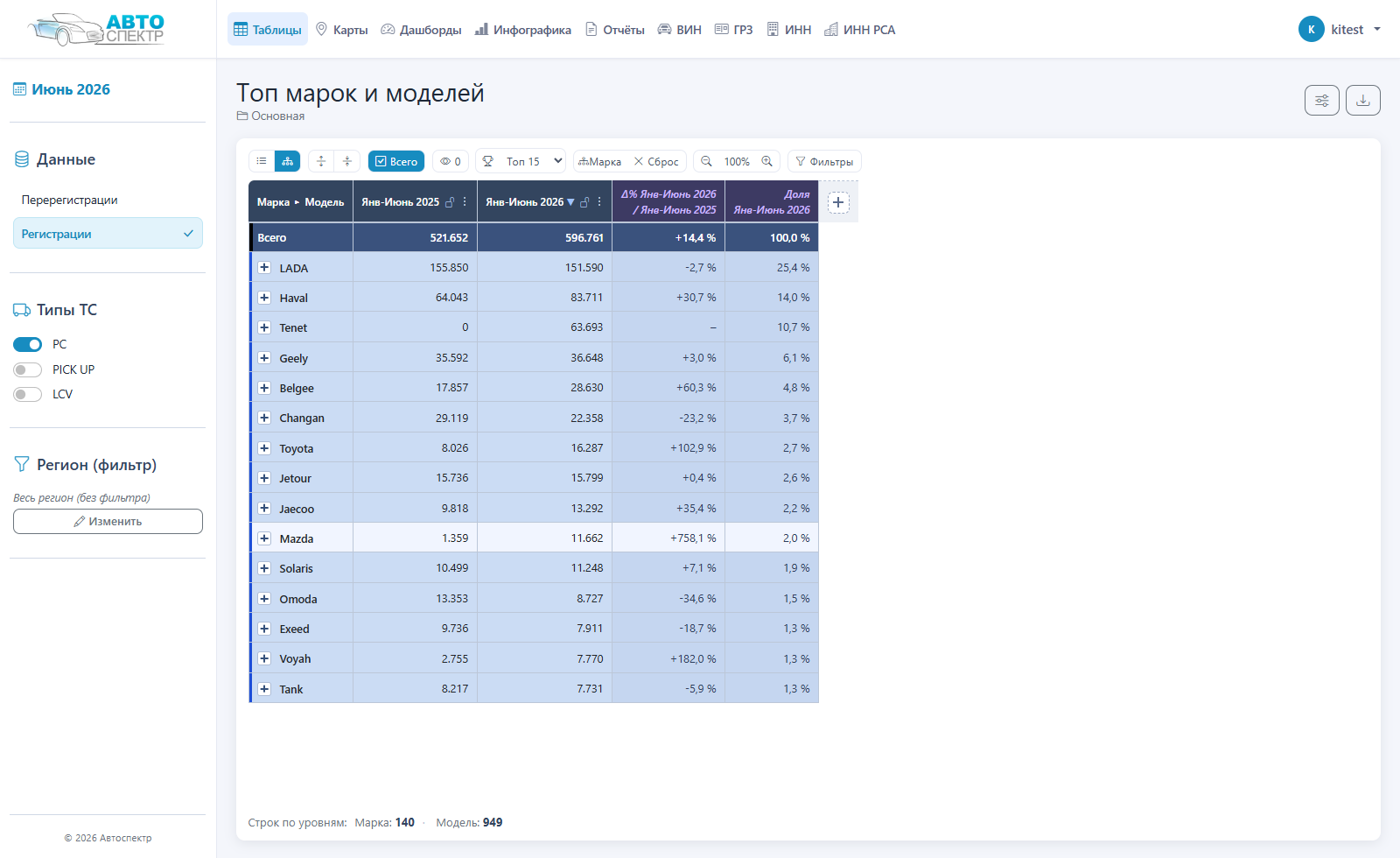Expand the Mazda row
Image resolution: width=1400 pixels, height=858 pixels.
[264, 538]
